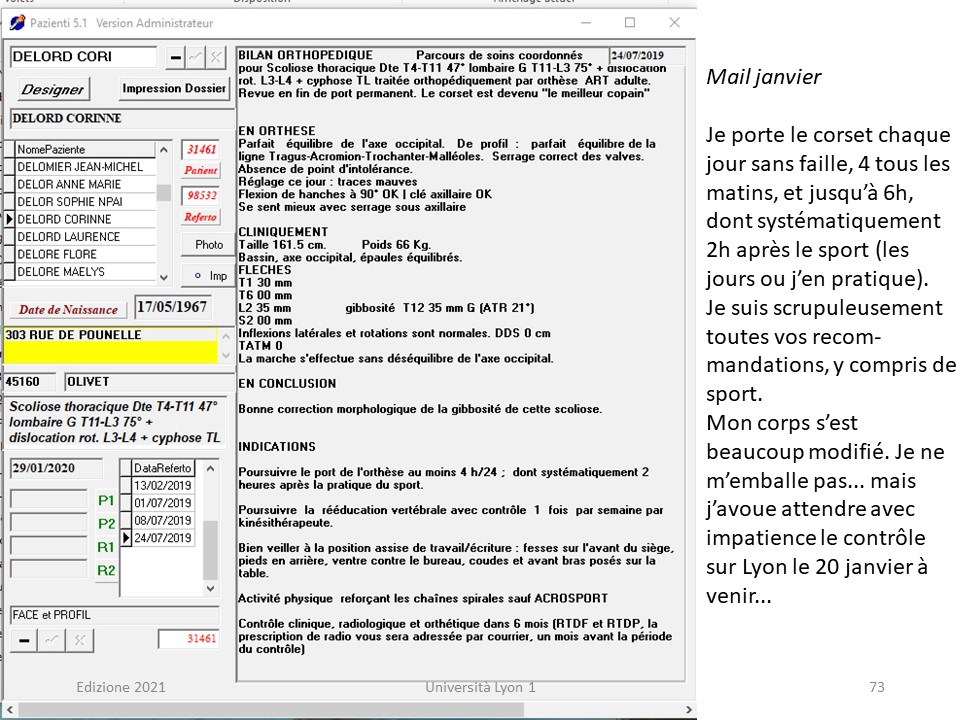Click the bottom X button under FACE et PROFIL
Screen dimensions: 960x720
click(80, 640)
